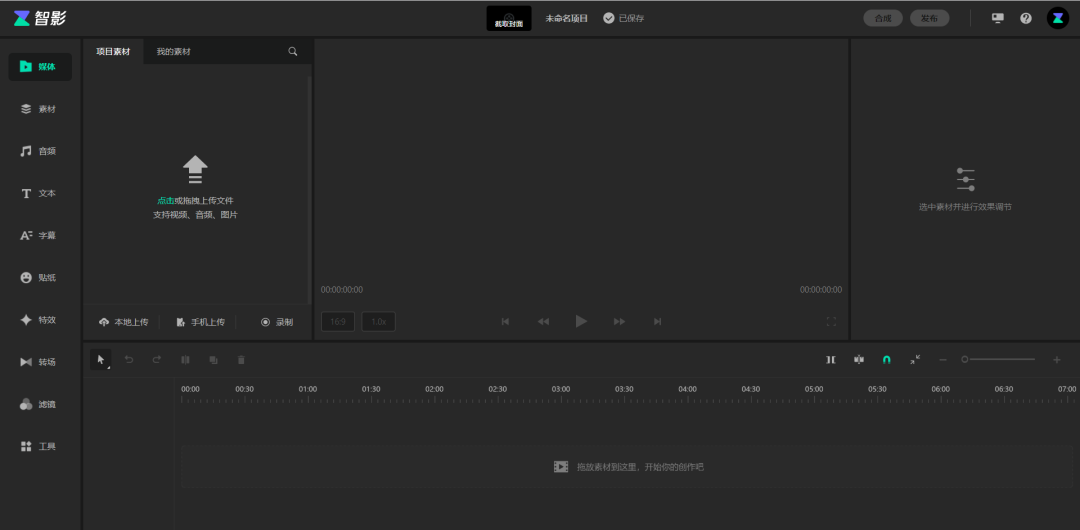Open the 16:9 aspect ratio dropdown
Screen dimensions: 1080x530
pos(338,321)
